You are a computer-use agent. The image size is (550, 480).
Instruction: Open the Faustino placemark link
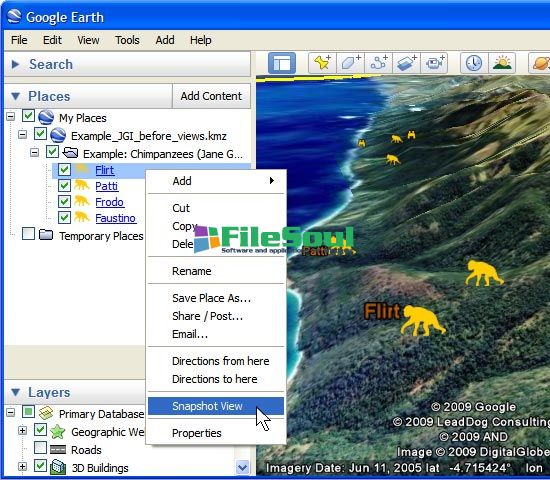click(x=115, y=218)
